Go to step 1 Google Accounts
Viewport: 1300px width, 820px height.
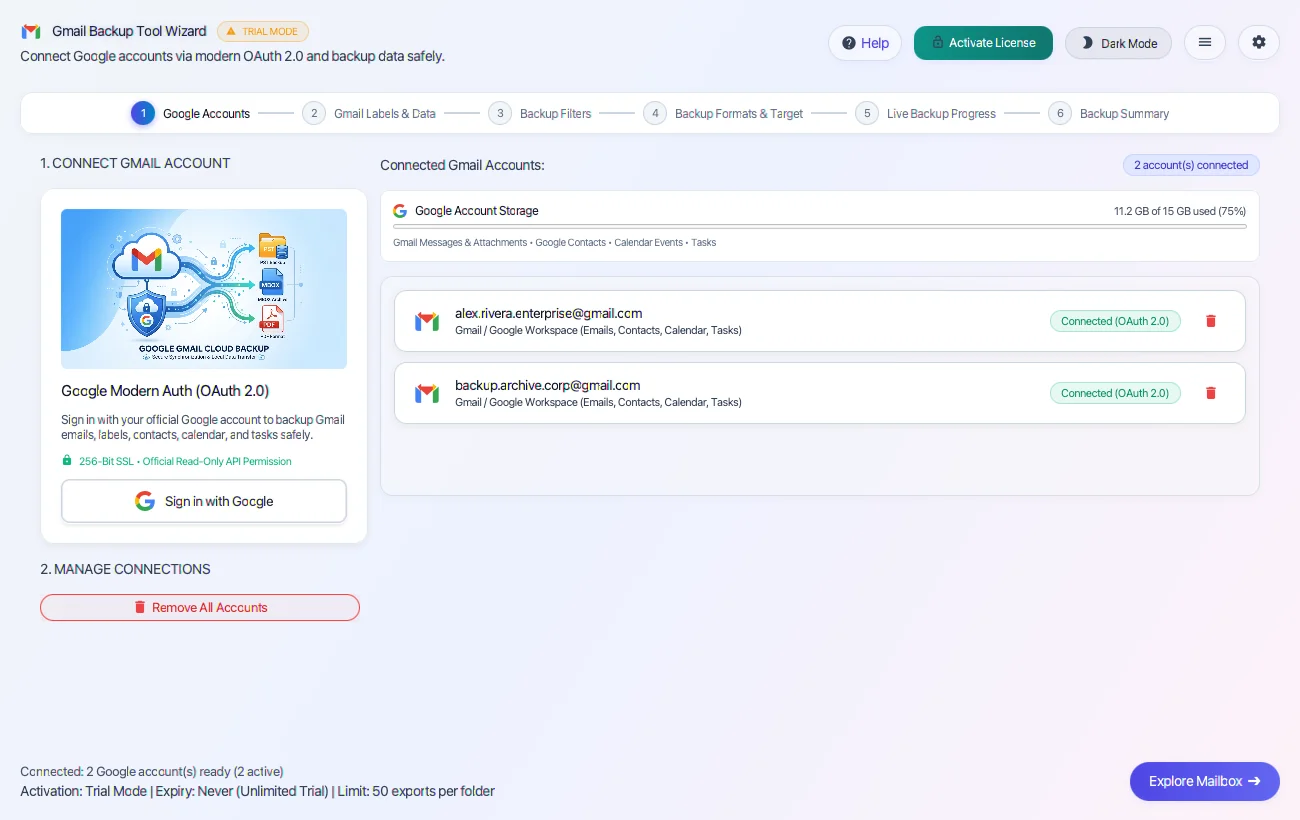pos(191,114)
